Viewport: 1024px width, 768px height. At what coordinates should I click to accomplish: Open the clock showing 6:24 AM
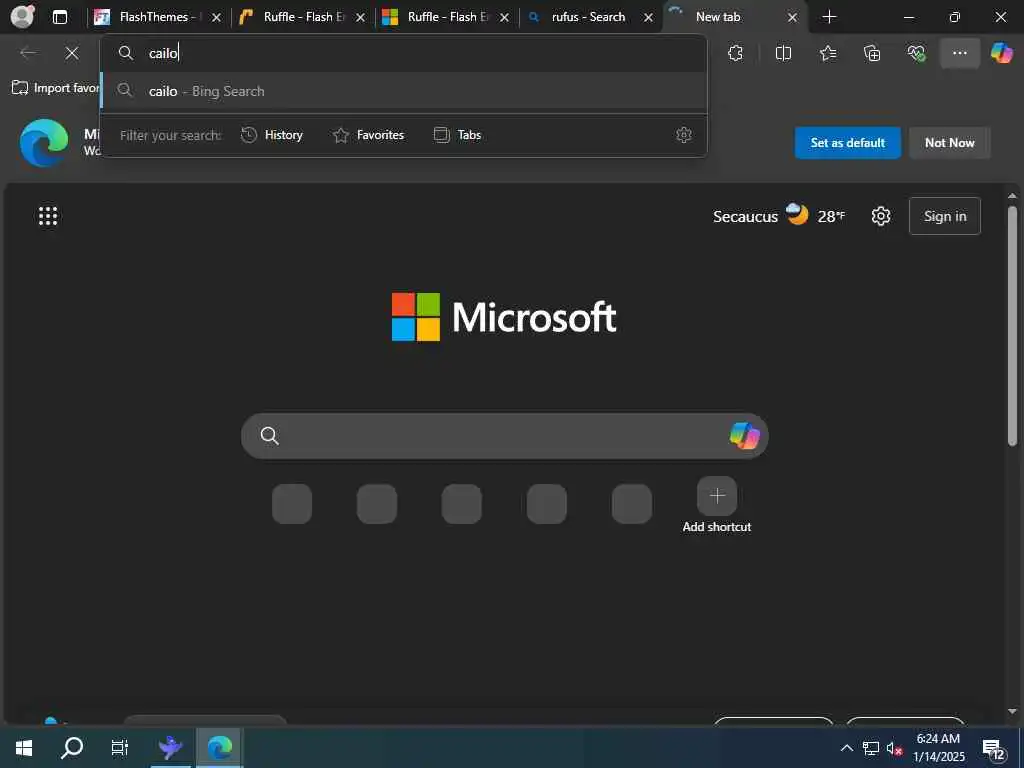coord(938,748)
